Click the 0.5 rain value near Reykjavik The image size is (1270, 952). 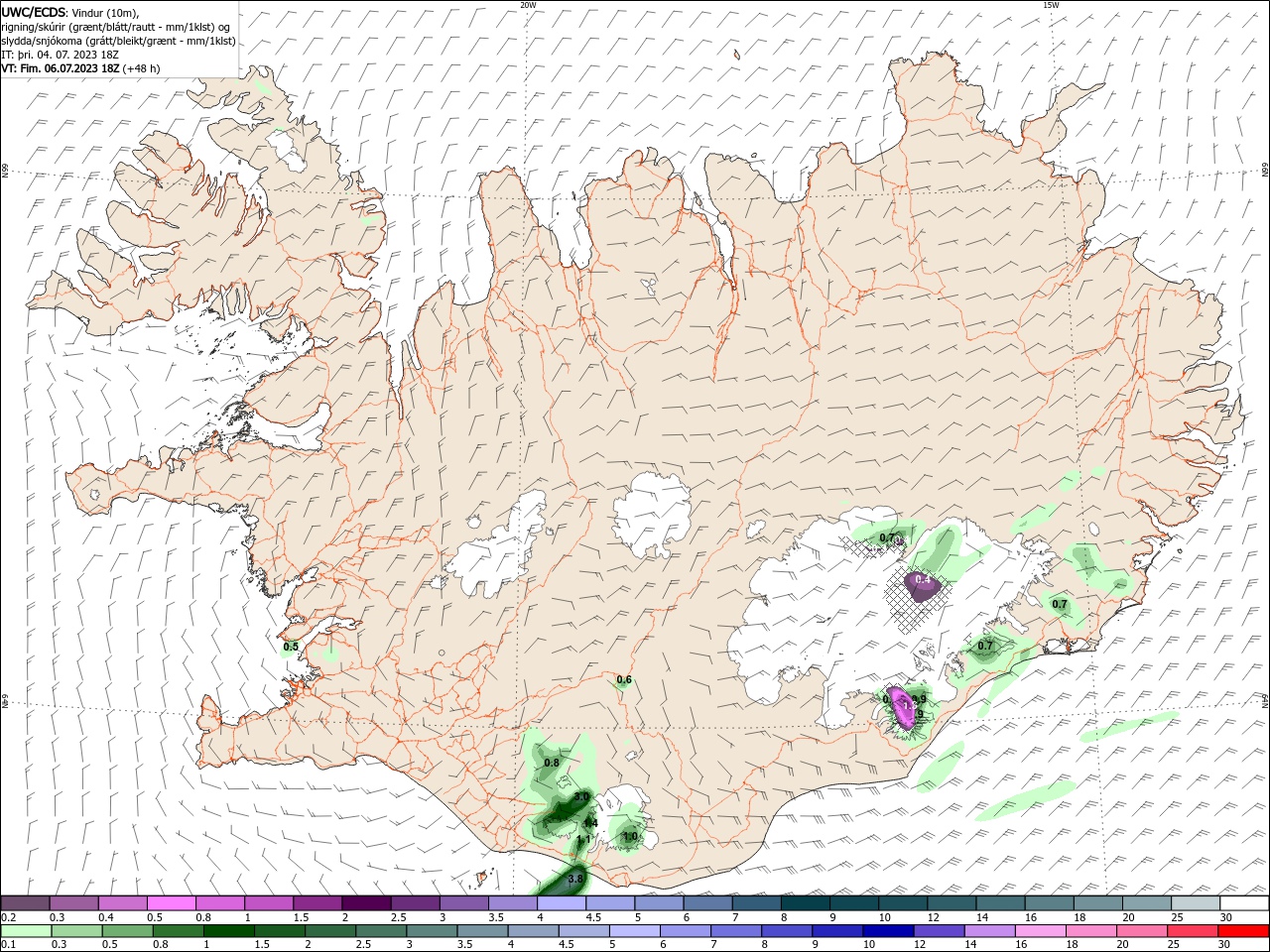click(291, 647)
